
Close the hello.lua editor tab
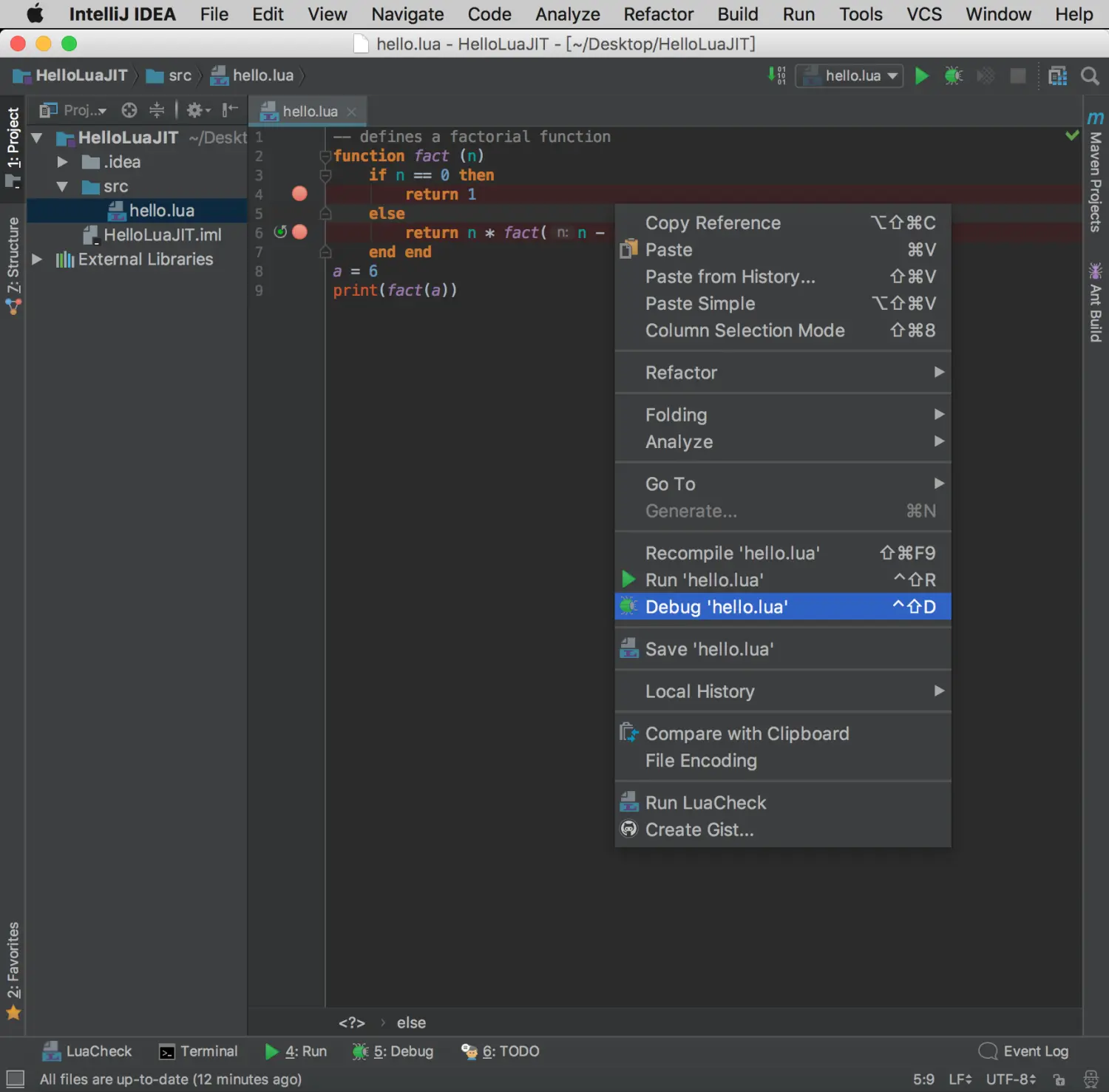point(352,112)
